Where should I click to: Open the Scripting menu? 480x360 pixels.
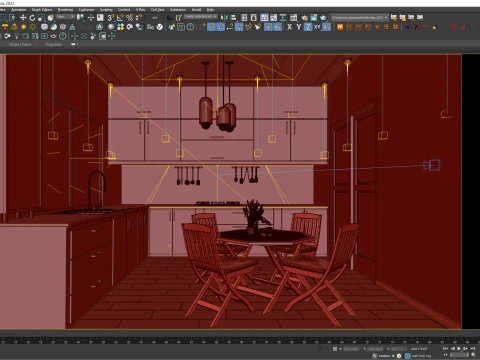tap(106, 10)
